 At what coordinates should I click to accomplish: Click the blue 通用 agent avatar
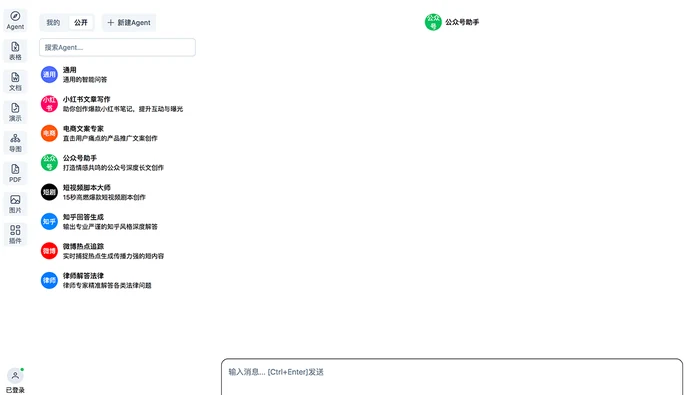49,75
